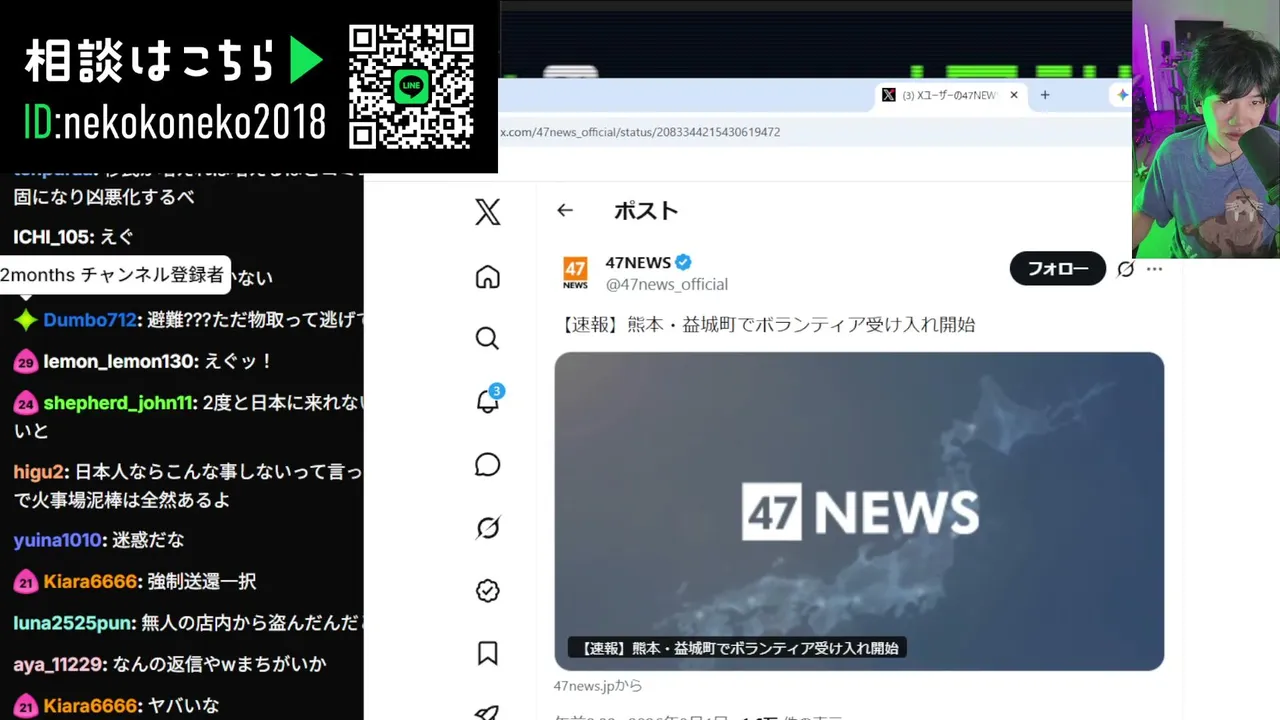Open the post's three-dot more menu
The width and height of the screenshot is (1280, 720).
tap(1155, 269)
